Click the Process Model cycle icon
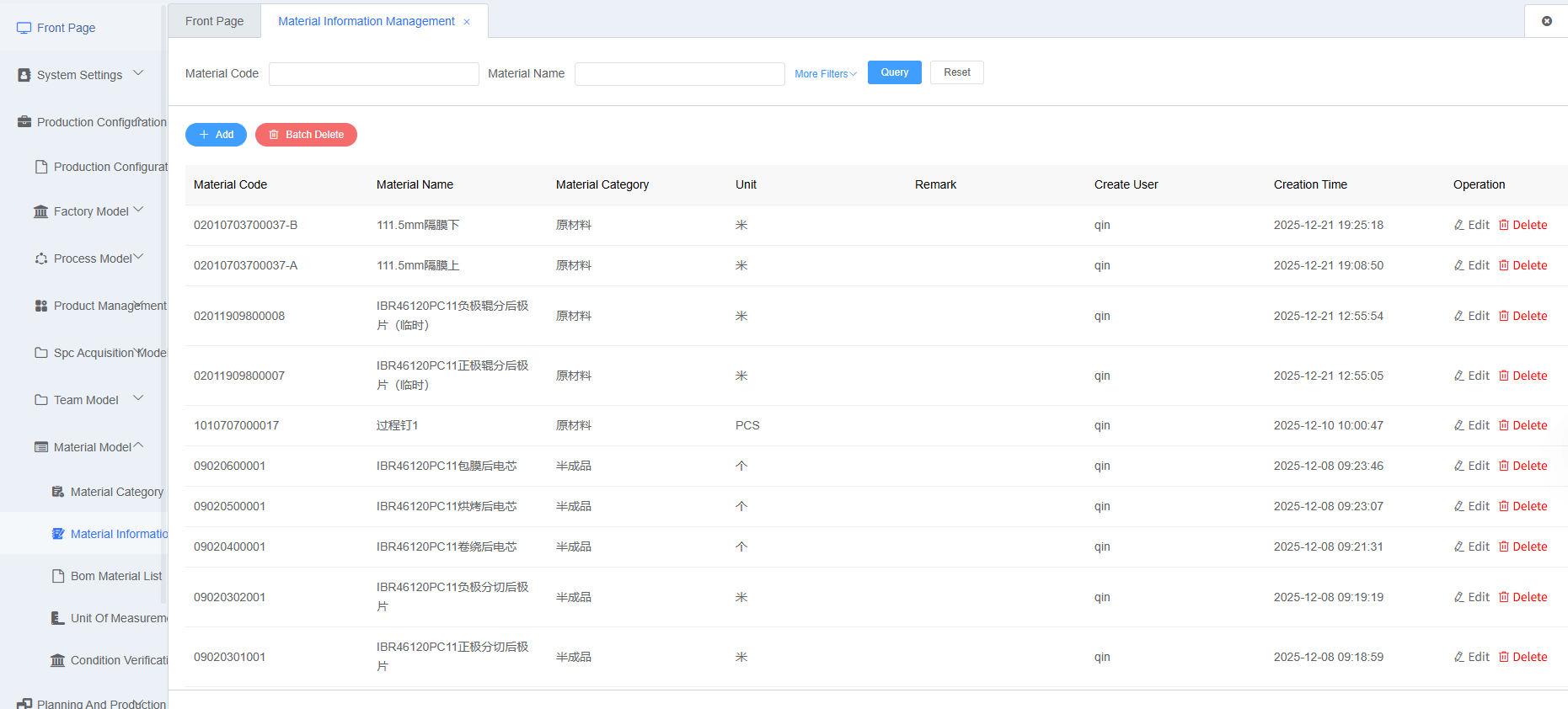 [40, 259]
